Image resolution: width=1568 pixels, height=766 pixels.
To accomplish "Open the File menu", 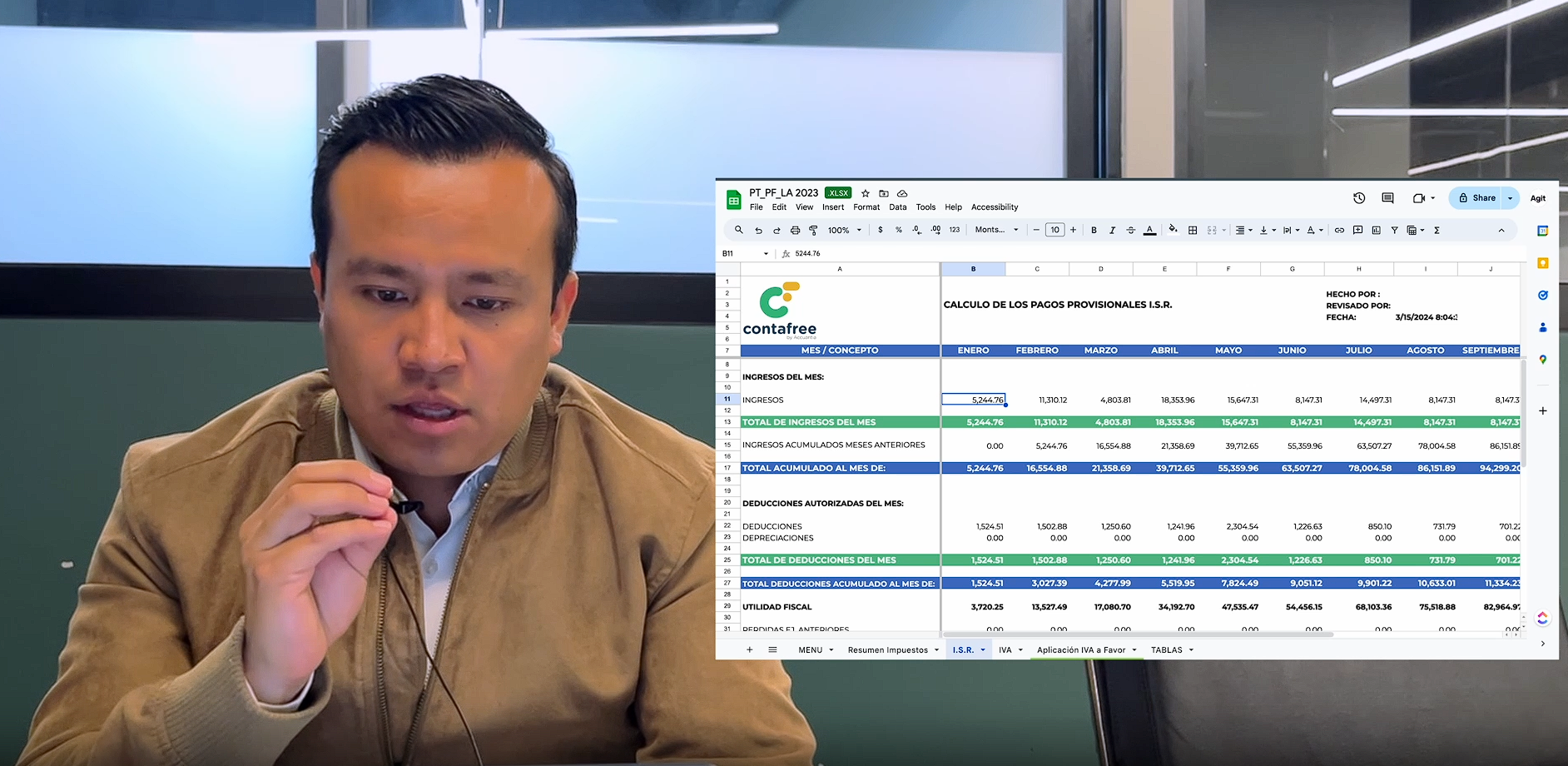I will [x=756, y=207].
